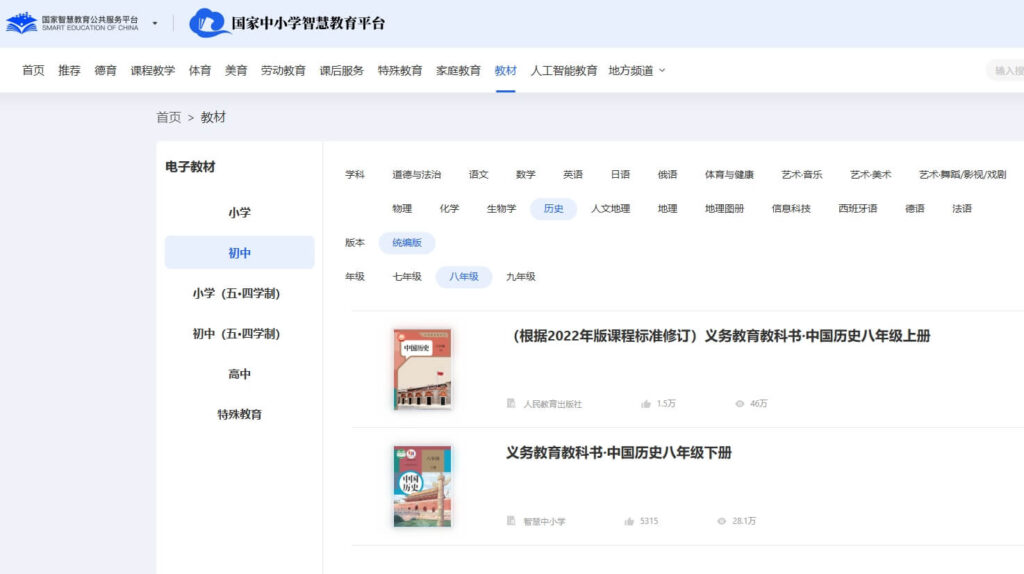The image size is (1024, 574).
Task: Choose the 地理 subject filter
Action: tap(667, 209)
